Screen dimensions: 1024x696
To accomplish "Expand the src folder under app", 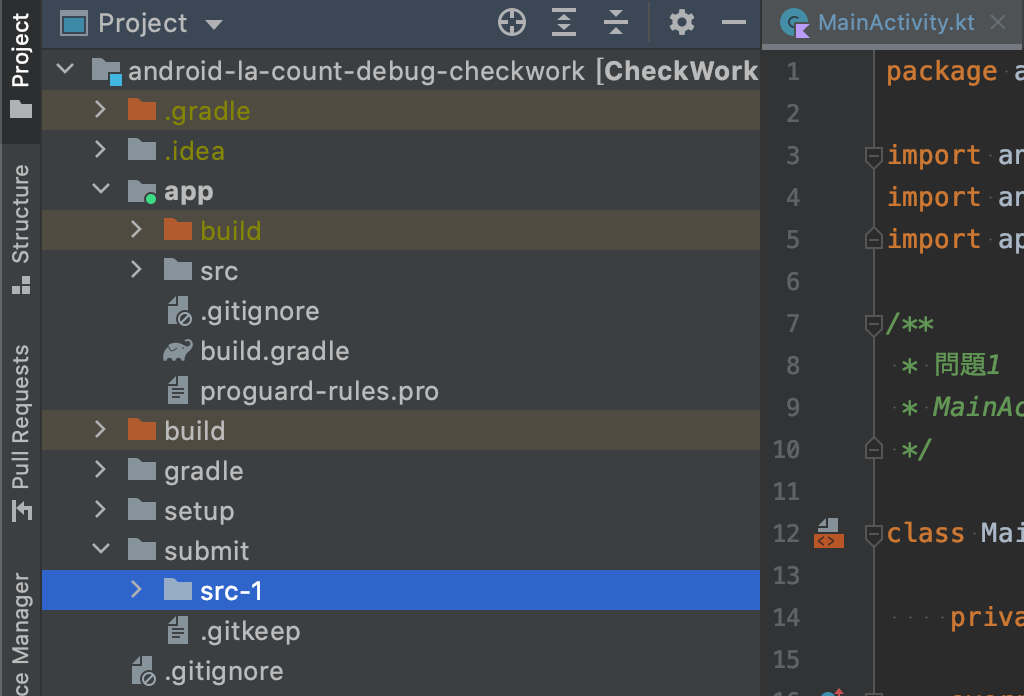I will pos(136,270).
